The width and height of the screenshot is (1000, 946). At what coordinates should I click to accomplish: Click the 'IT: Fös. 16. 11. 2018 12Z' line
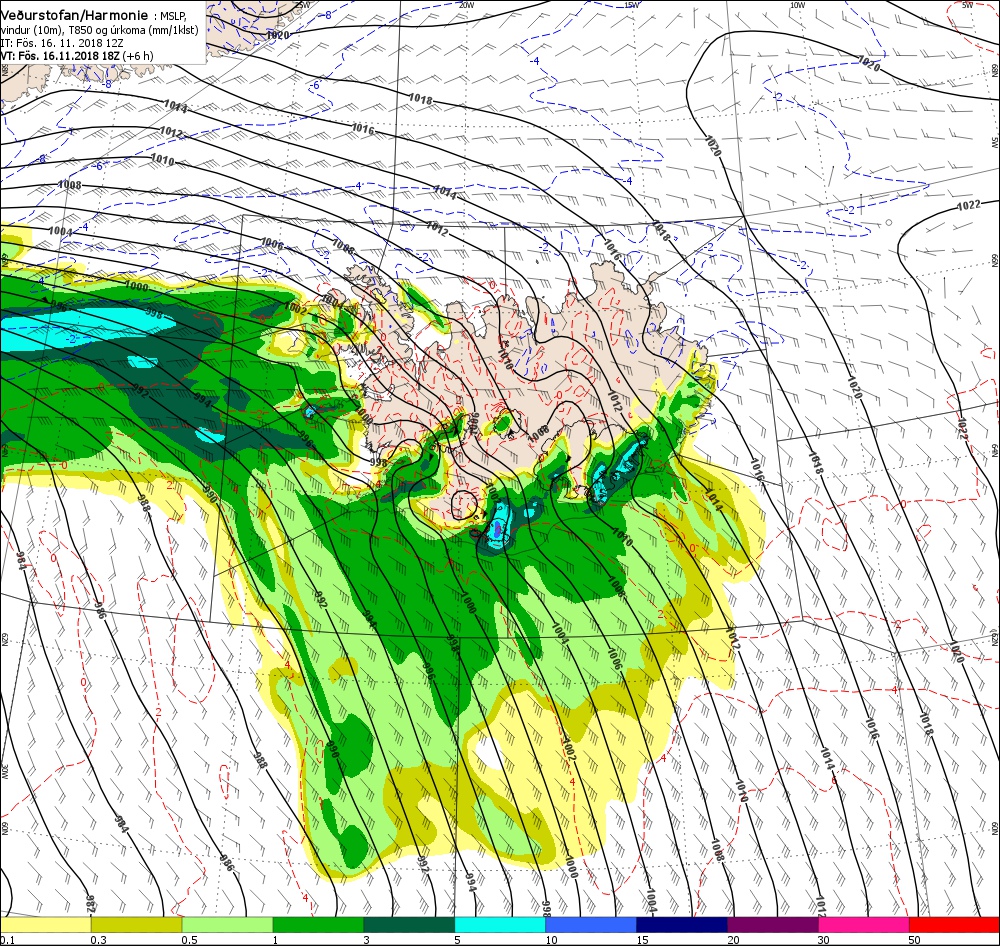[x=62, y=43]
